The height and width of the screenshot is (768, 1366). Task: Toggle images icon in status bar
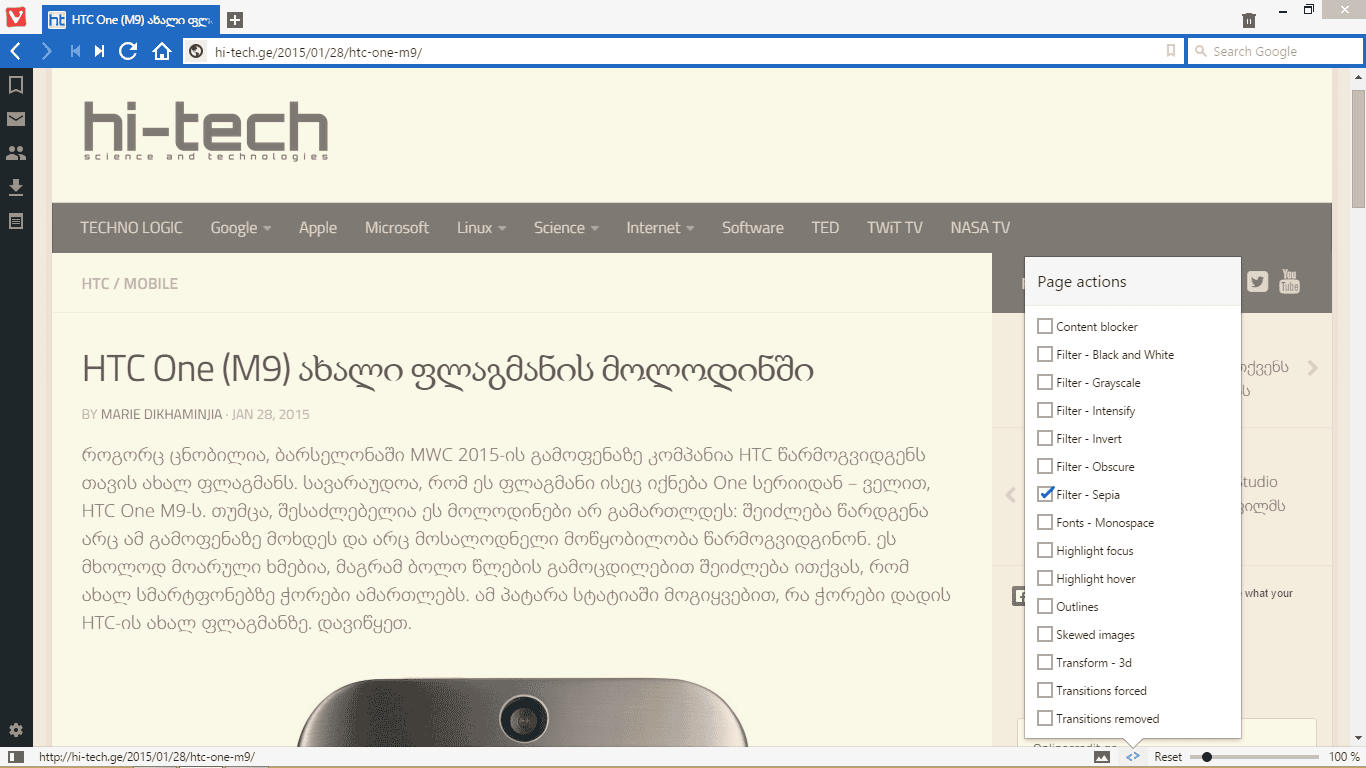pyautogui.click(x=1102, y=757)
